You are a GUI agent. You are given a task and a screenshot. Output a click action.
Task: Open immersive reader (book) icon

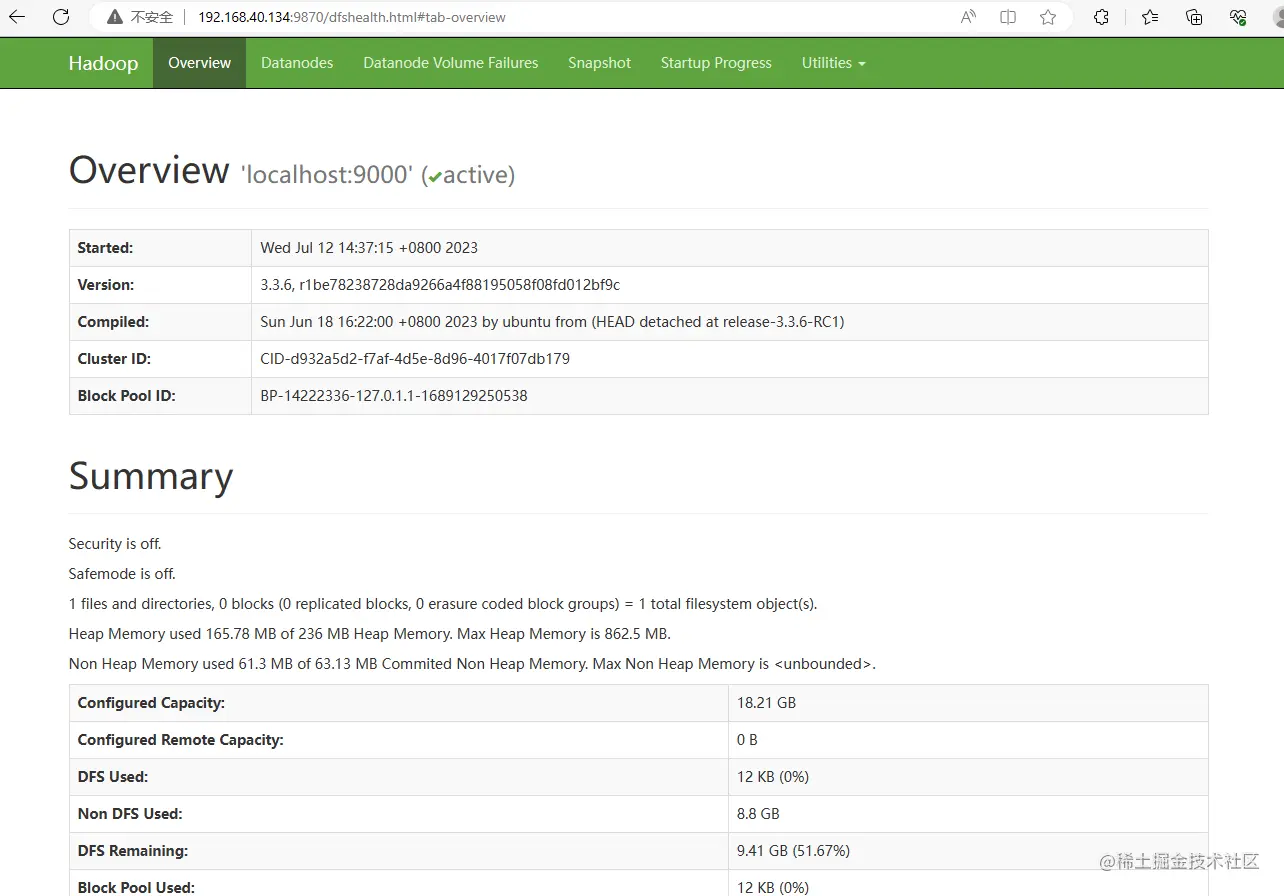tap(1008, 17)
